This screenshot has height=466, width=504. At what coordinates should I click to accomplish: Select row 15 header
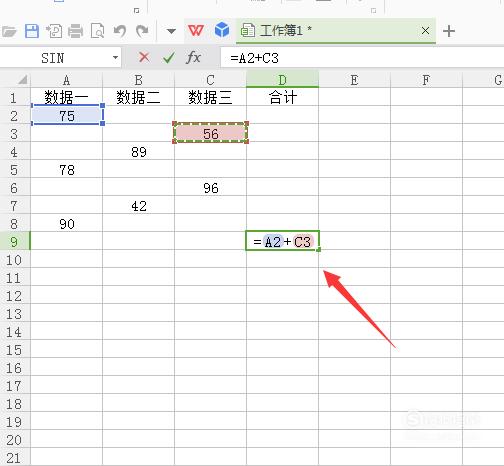point(15,349)
